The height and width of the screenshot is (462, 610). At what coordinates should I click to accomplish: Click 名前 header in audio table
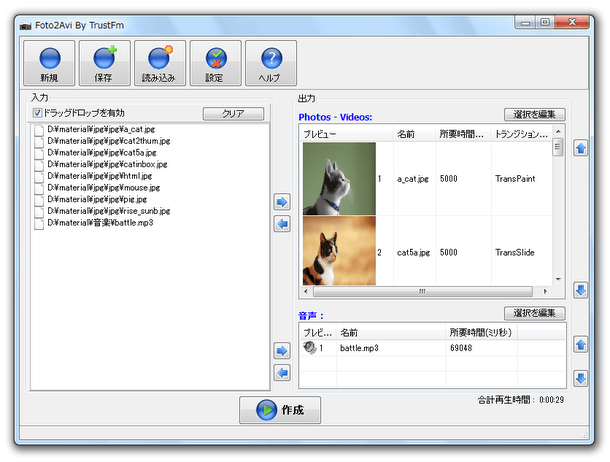tap(391, 332)
